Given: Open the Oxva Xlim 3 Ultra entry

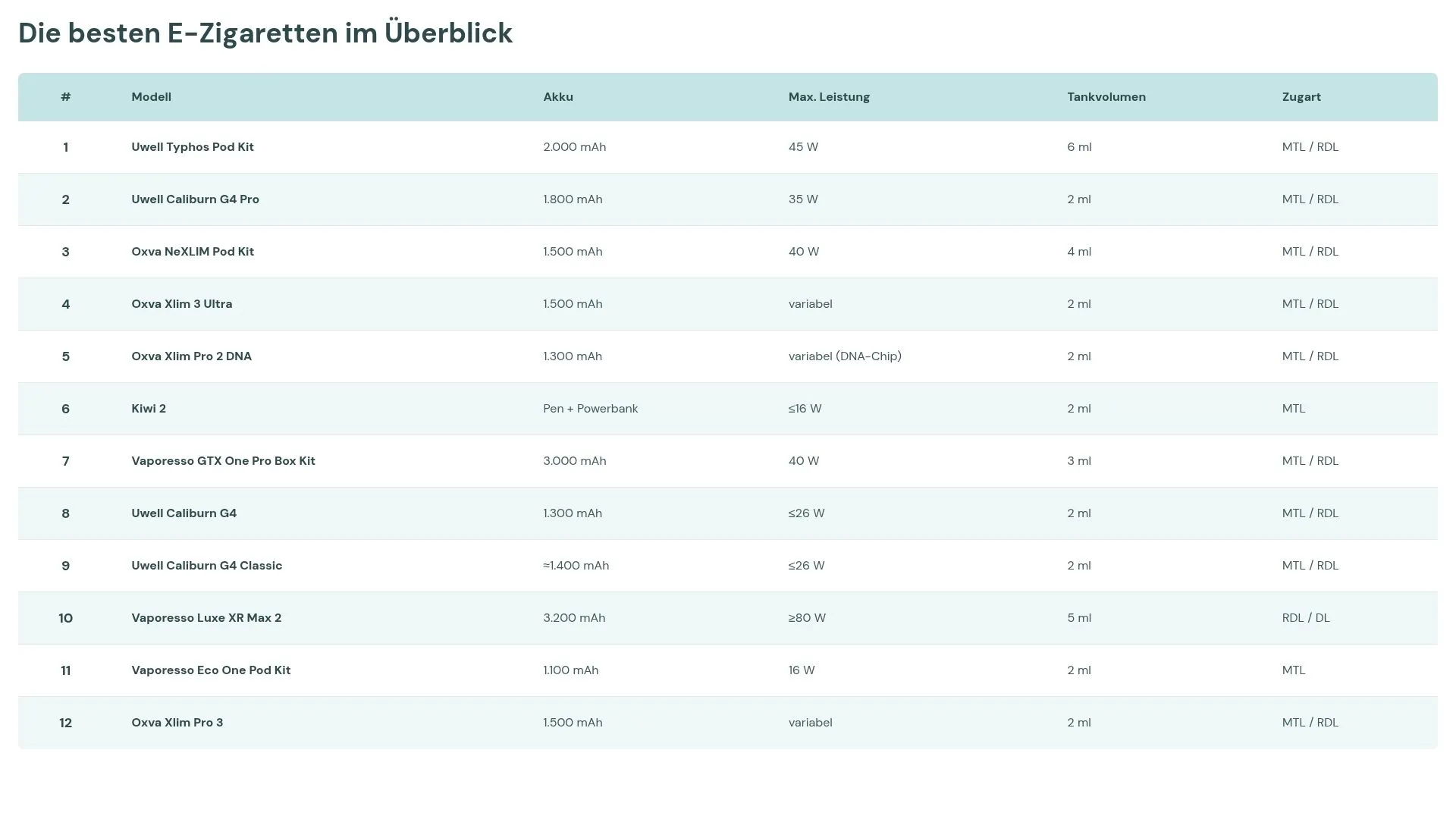Looking at the screenshot, I should click(x=182, y=303).
